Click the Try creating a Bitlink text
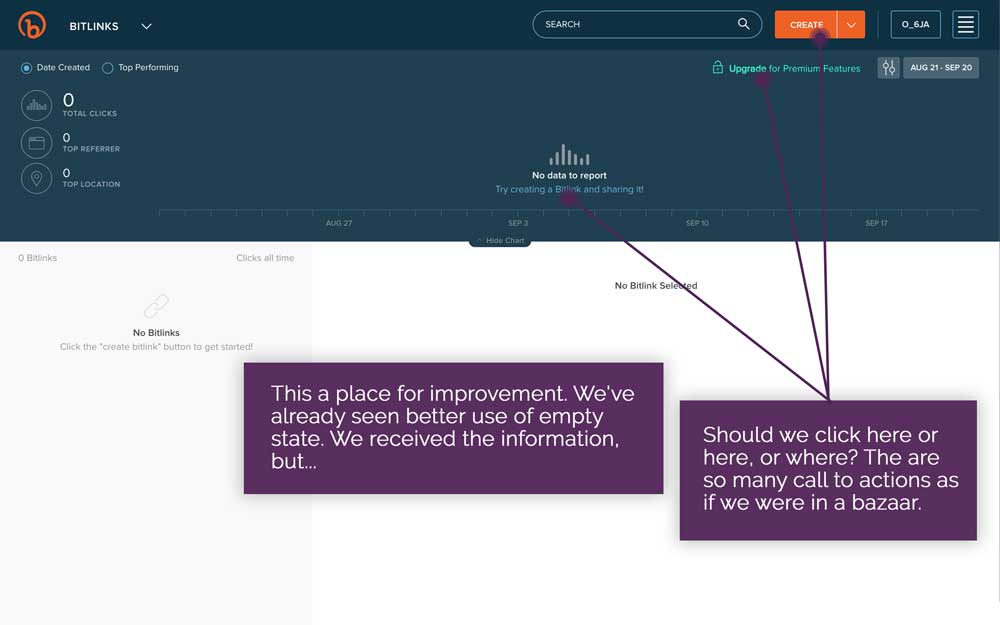This screenshot has height=625, width=1000. [x=569, y=189]
